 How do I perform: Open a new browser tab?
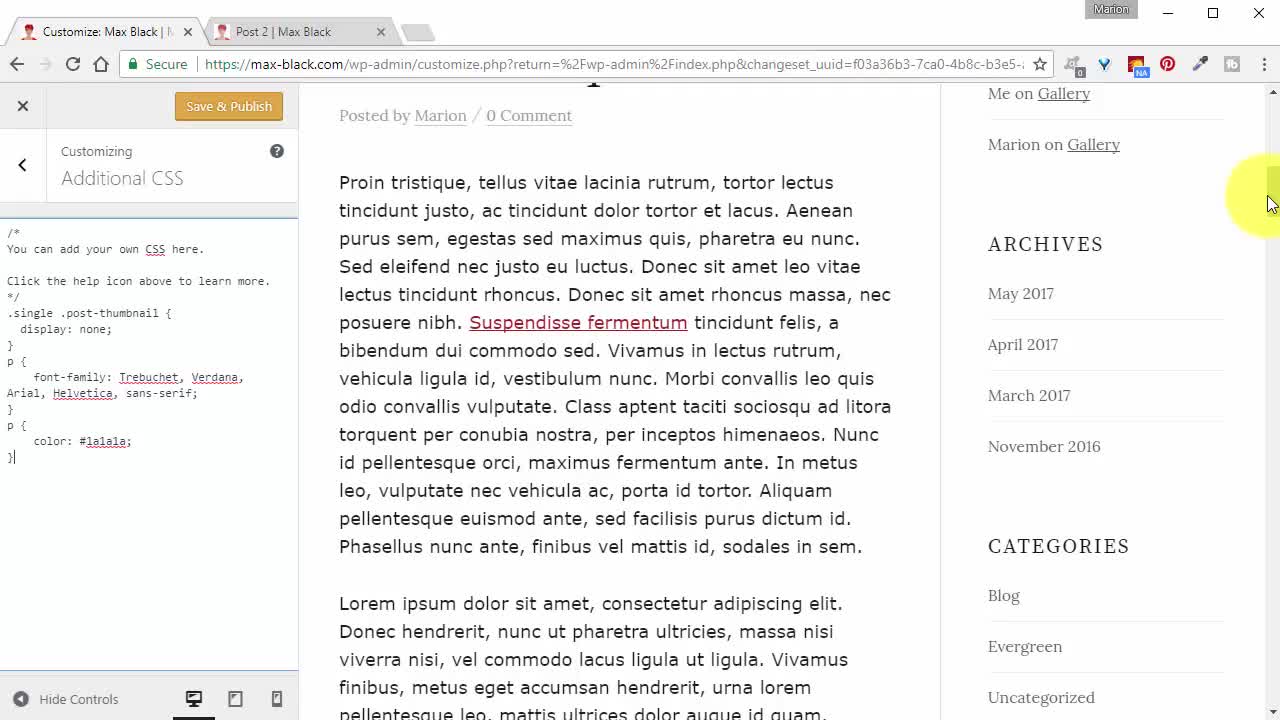tap(418, 33)
